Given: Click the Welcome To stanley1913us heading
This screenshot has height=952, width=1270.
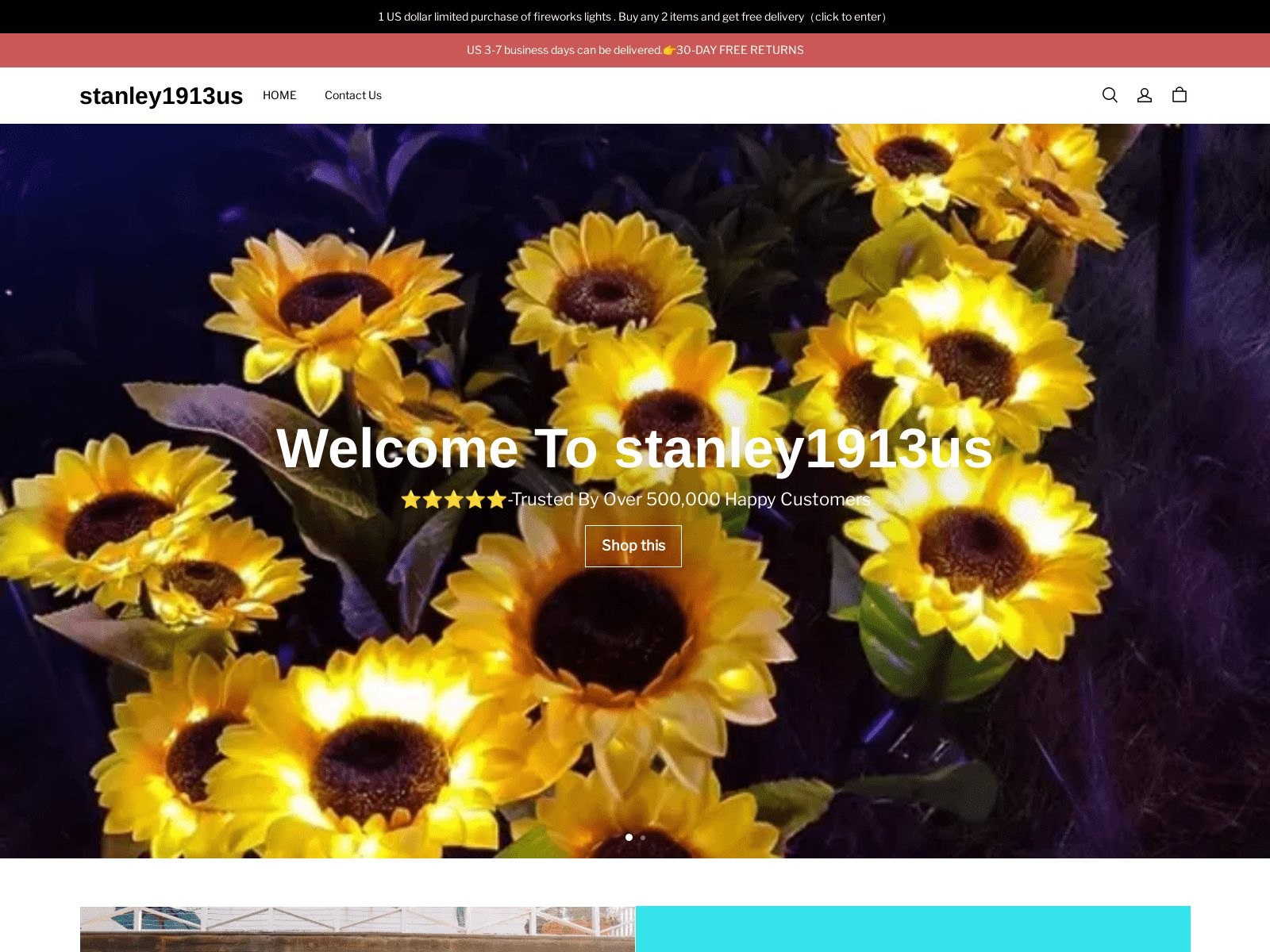Looking at the screenshot, I should click(634, 449).
